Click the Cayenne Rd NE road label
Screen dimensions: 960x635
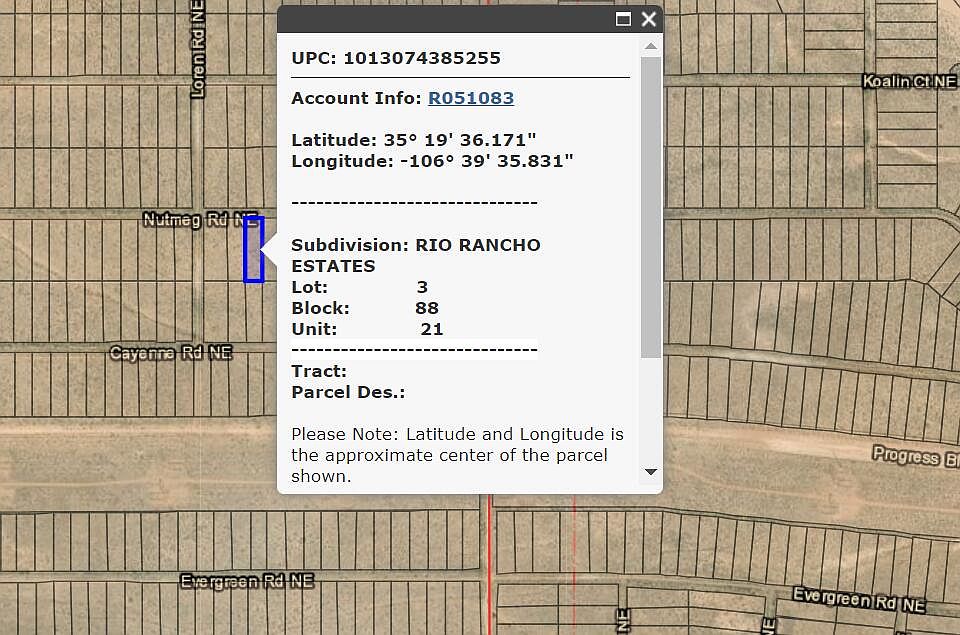[x=171, y=353]
